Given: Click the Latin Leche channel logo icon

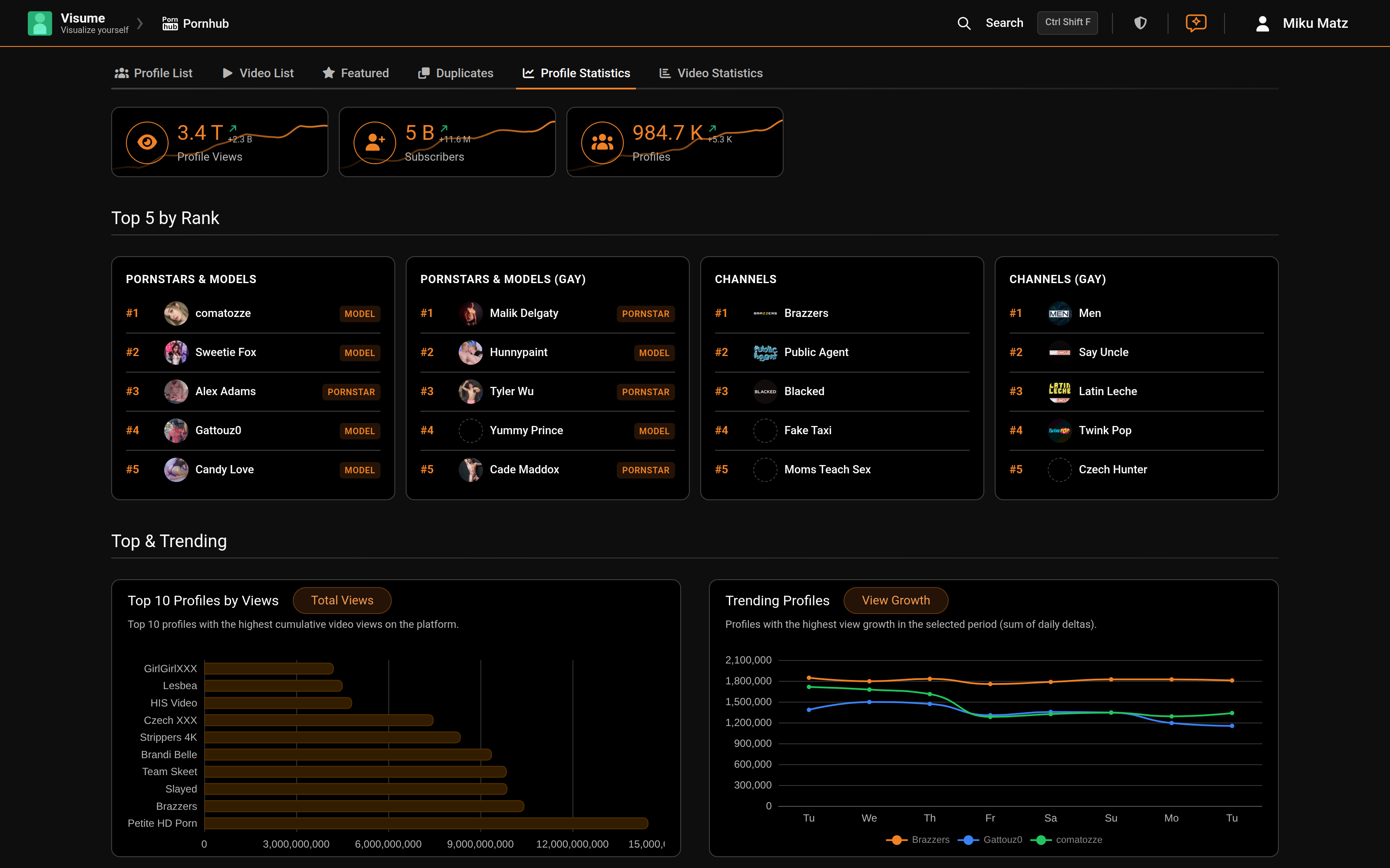Looking at the screenshot, I should pos(1059,392).
